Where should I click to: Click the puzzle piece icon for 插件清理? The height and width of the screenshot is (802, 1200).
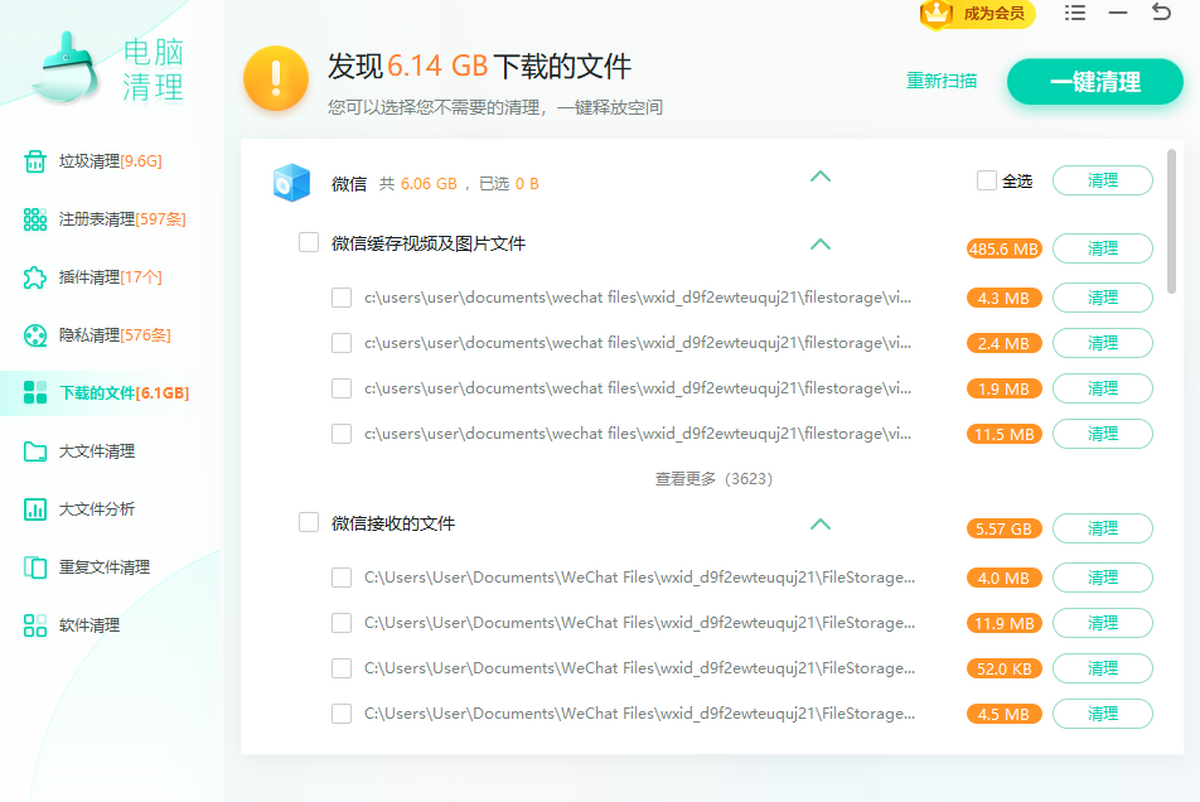click(x=35, y=277)
